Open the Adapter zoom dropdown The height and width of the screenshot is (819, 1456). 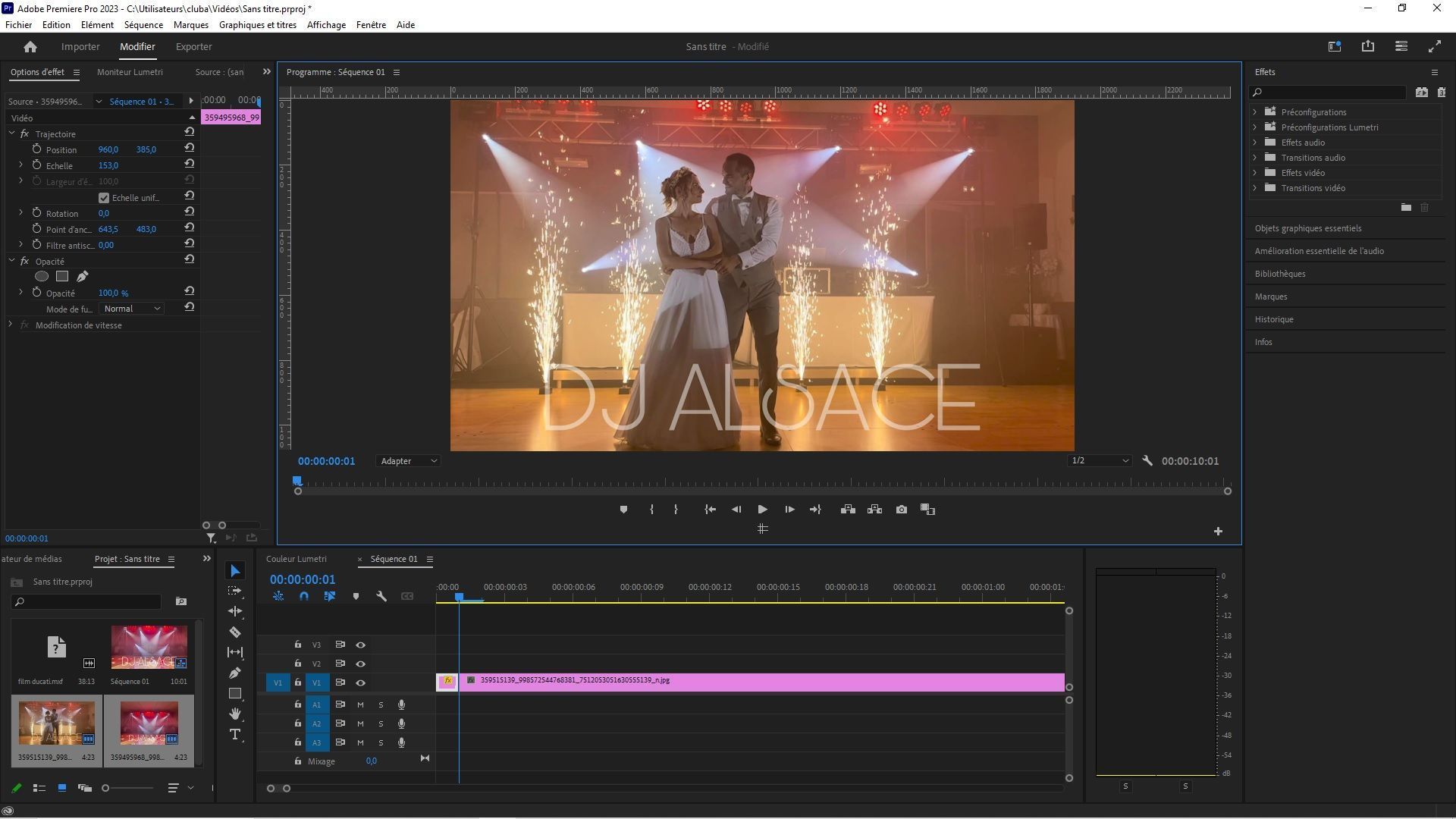tap(408, 461)
